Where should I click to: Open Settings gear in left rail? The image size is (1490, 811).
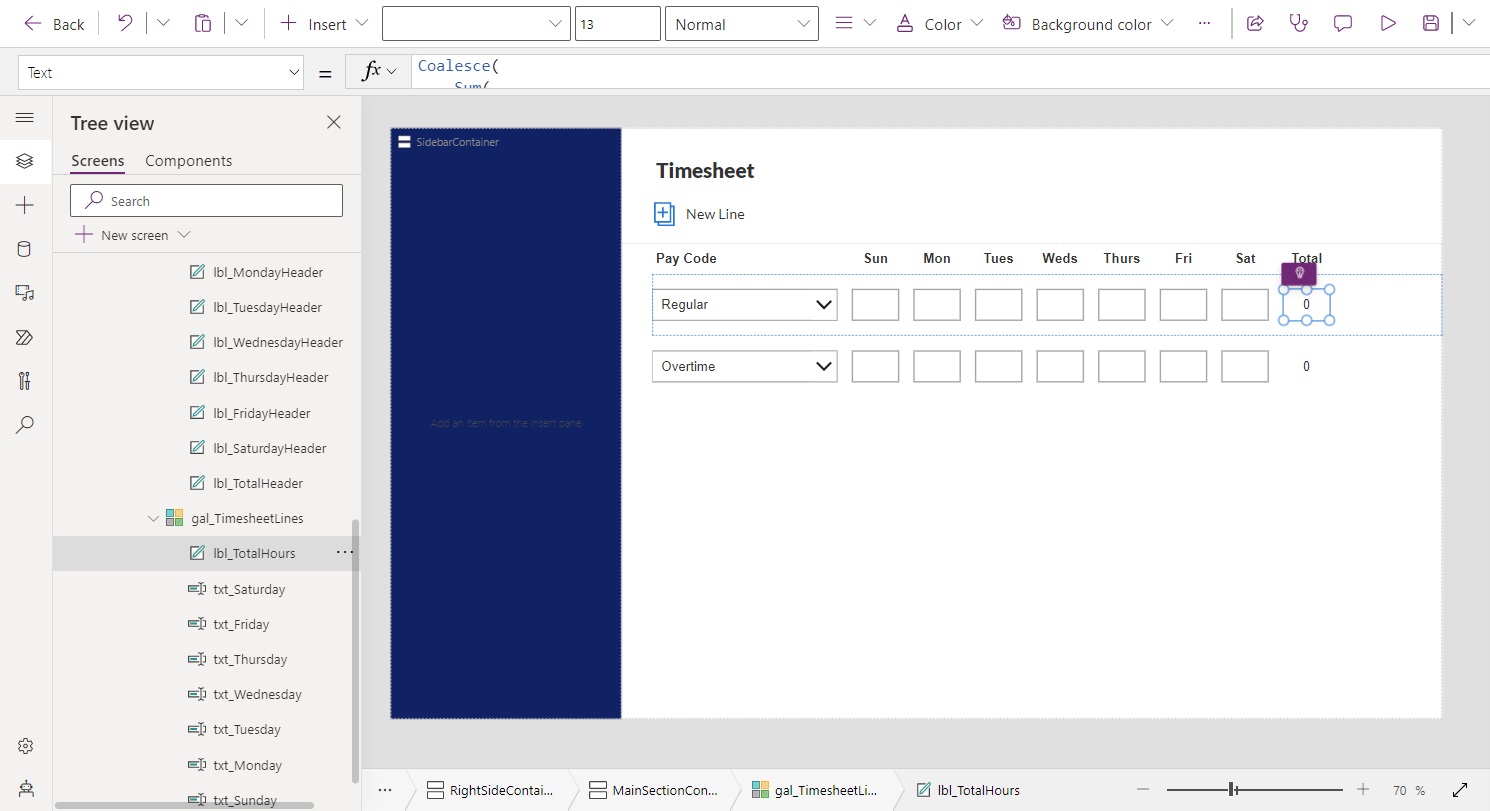tap(25, 746)
